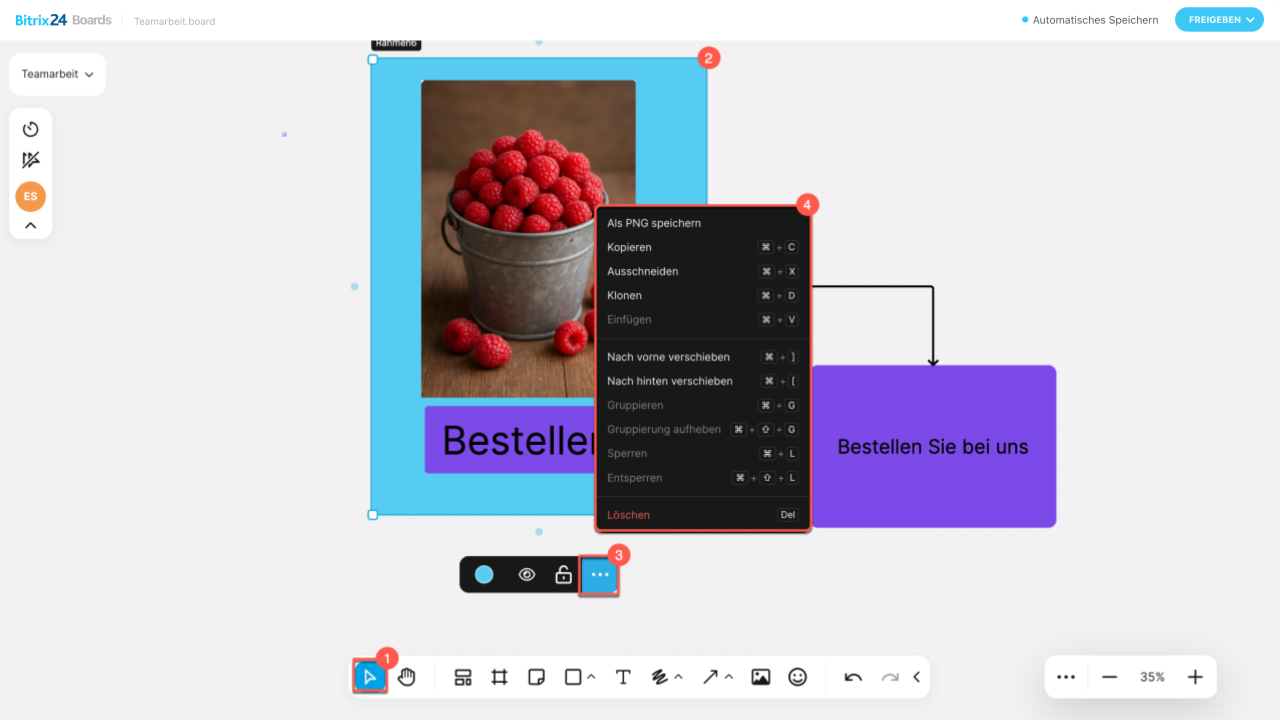The height and width of the screenshot is (720, 1280).
Task: Select the text tool
Action: click(623, 677)
